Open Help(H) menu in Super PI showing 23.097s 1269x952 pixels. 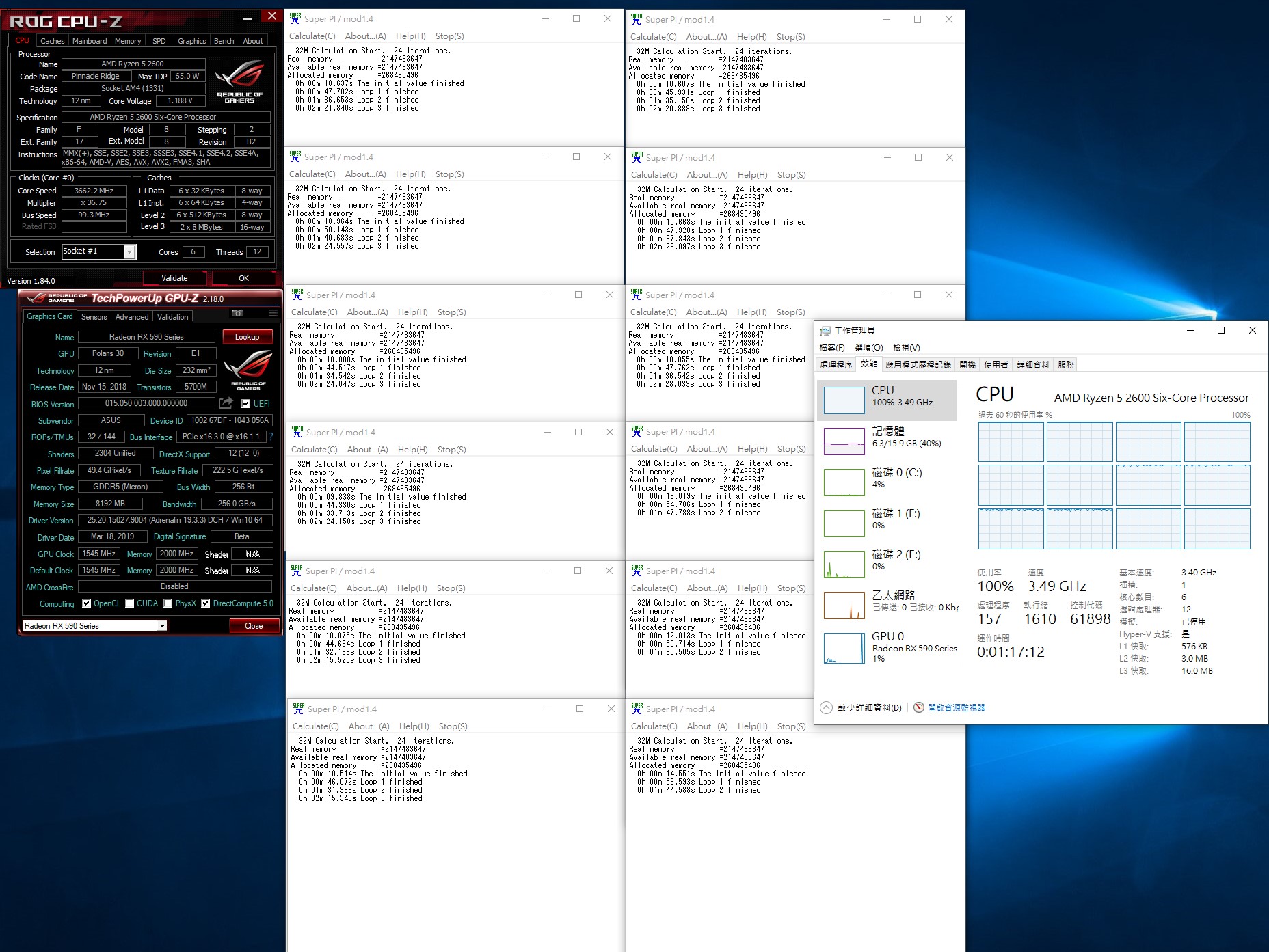click(752, 175)
